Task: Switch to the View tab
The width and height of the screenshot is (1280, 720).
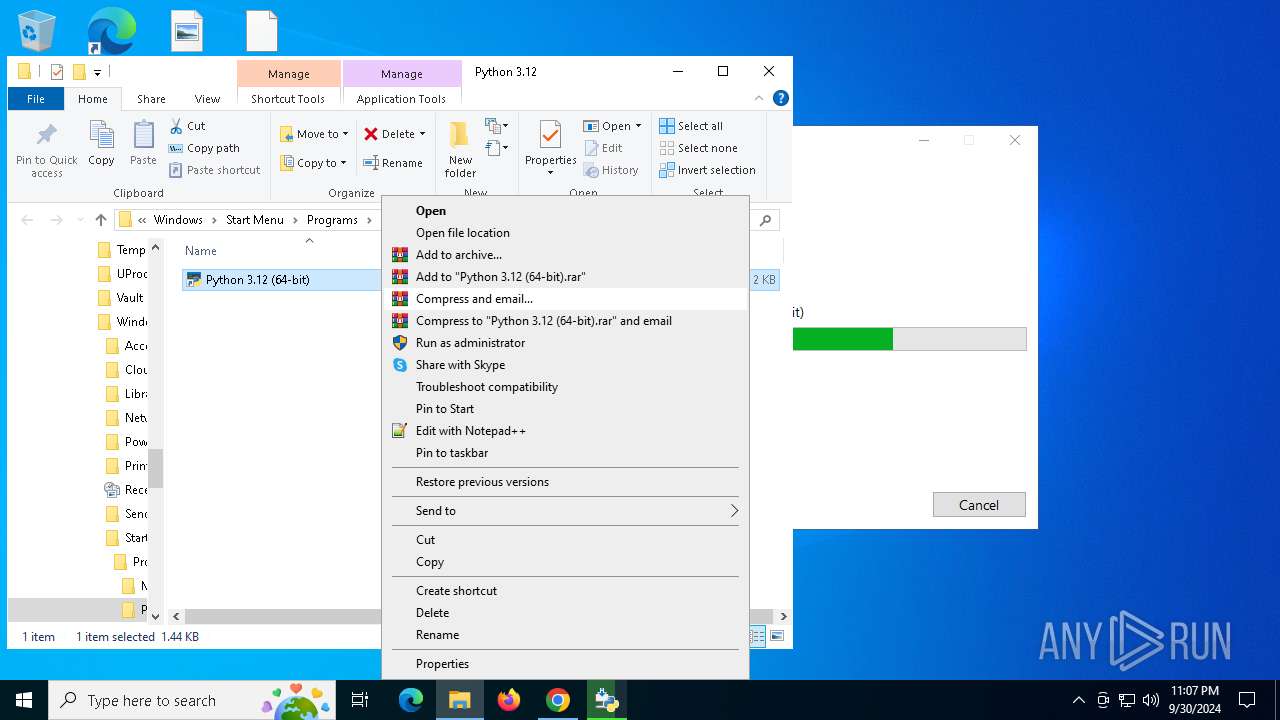Action: (207, 99)
